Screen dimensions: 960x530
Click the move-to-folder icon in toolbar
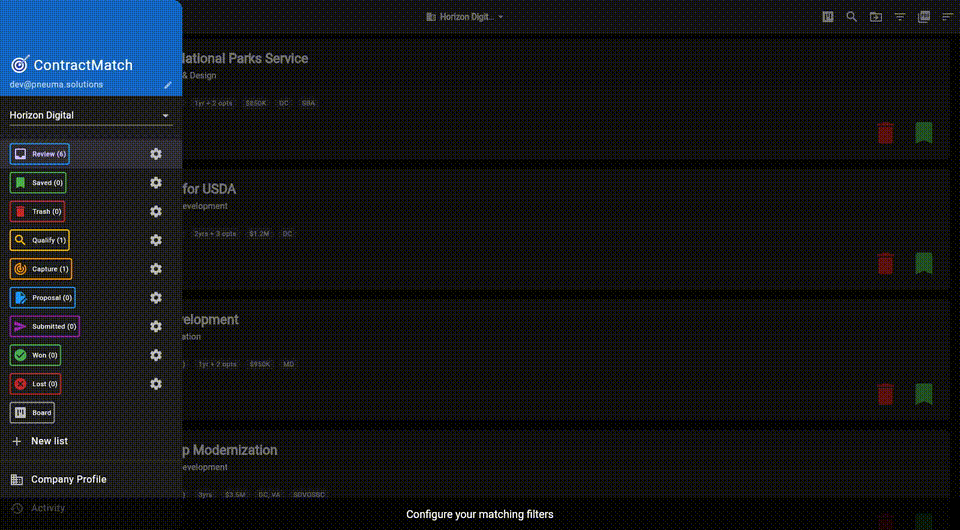tap(876, 17)
